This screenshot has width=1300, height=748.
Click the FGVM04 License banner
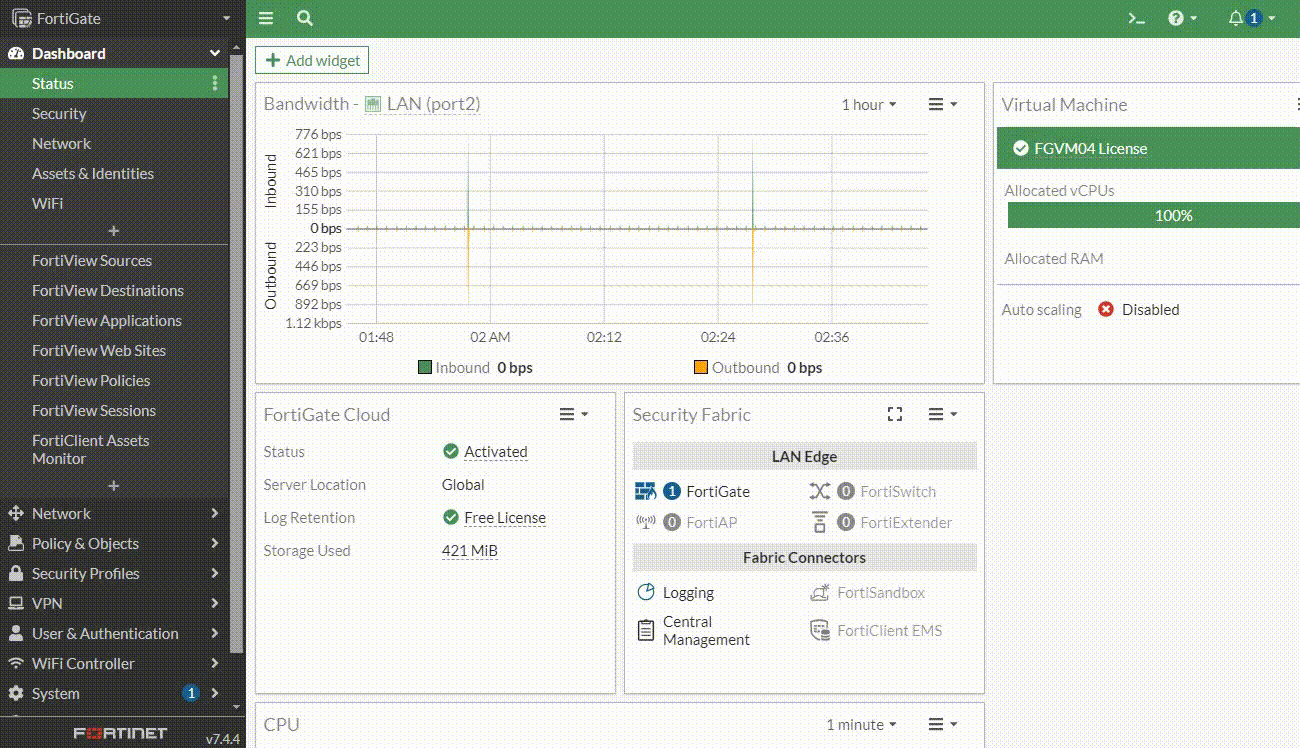[1148, 148]
